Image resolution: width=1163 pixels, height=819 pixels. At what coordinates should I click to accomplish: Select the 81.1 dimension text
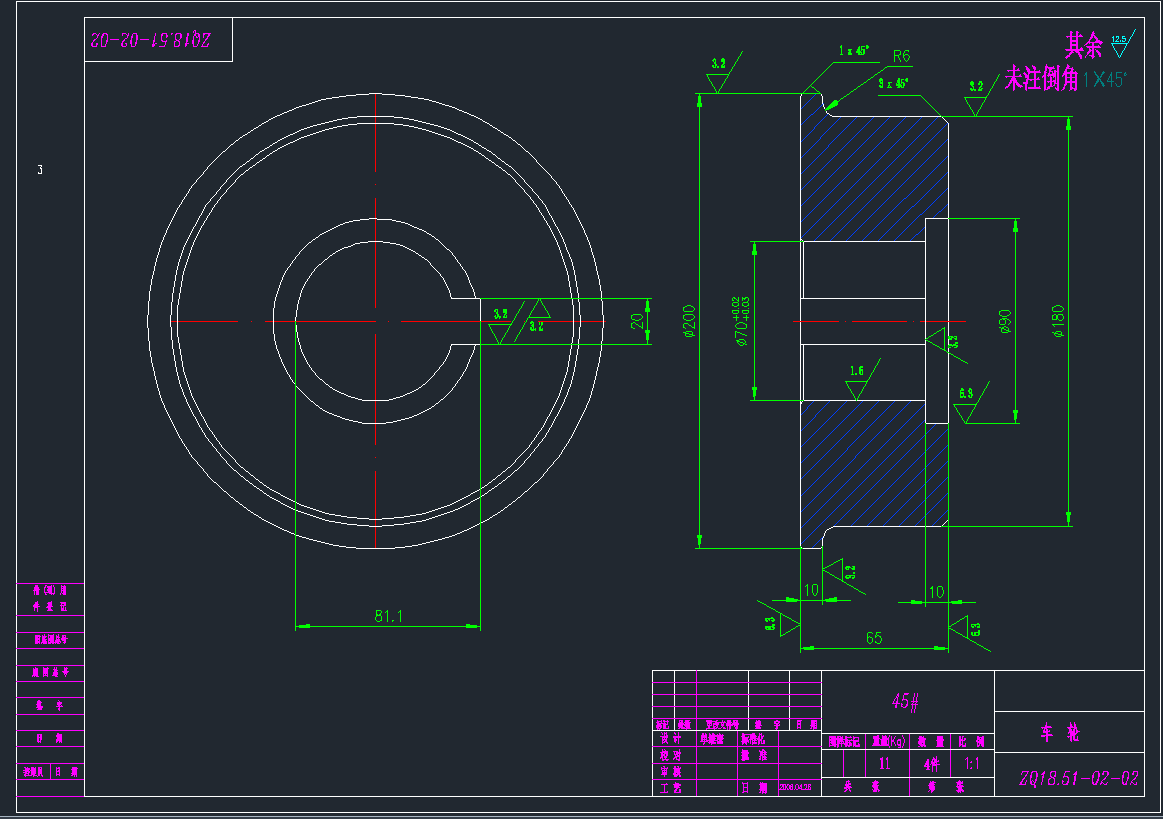tap(388, 617)
